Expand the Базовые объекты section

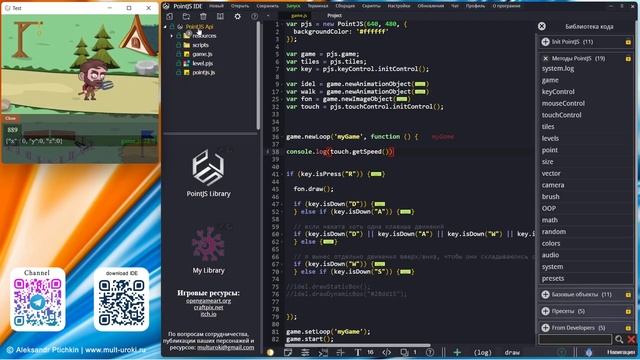545,294
